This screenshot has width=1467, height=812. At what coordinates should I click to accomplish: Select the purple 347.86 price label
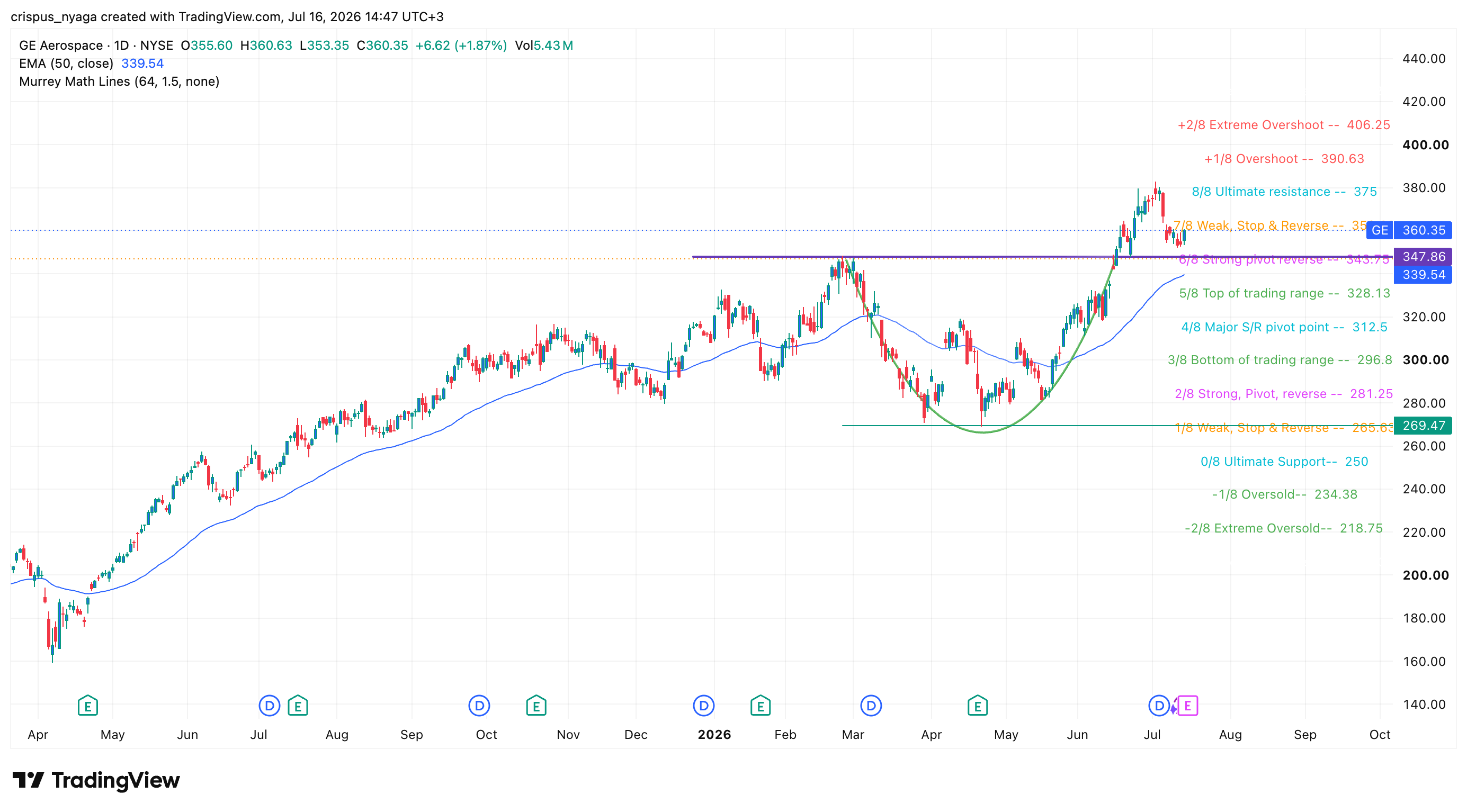coord(1423,257)
